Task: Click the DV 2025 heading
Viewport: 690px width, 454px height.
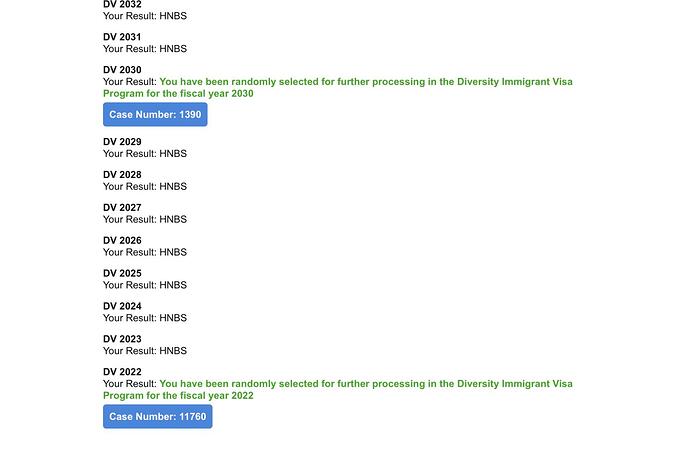Action: point(122,274)
